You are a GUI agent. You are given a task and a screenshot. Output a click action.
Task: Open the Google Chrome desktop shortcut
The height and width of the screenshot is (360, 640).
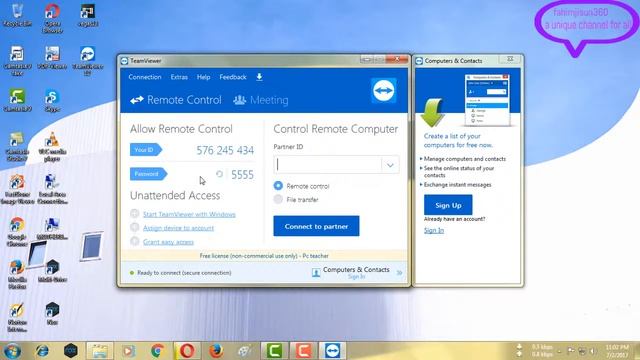coord(17,232)
